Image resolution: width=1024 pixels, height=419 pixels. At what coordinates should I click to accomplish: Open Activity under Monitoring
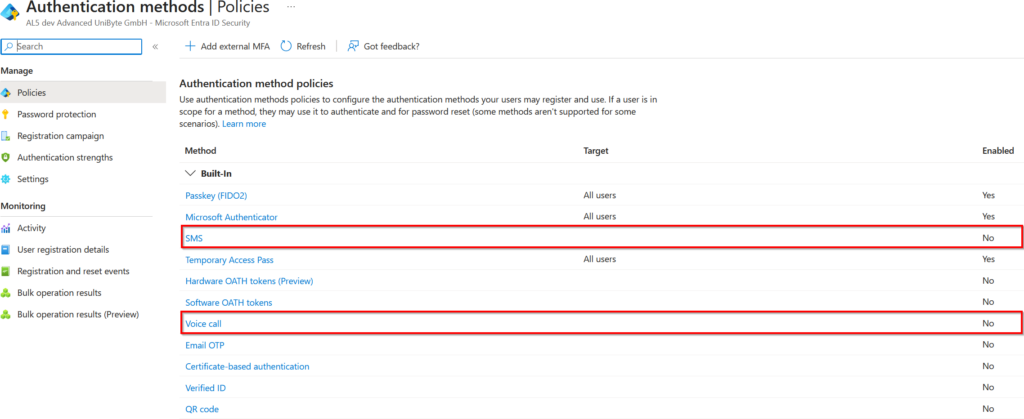tap(31, 228)
